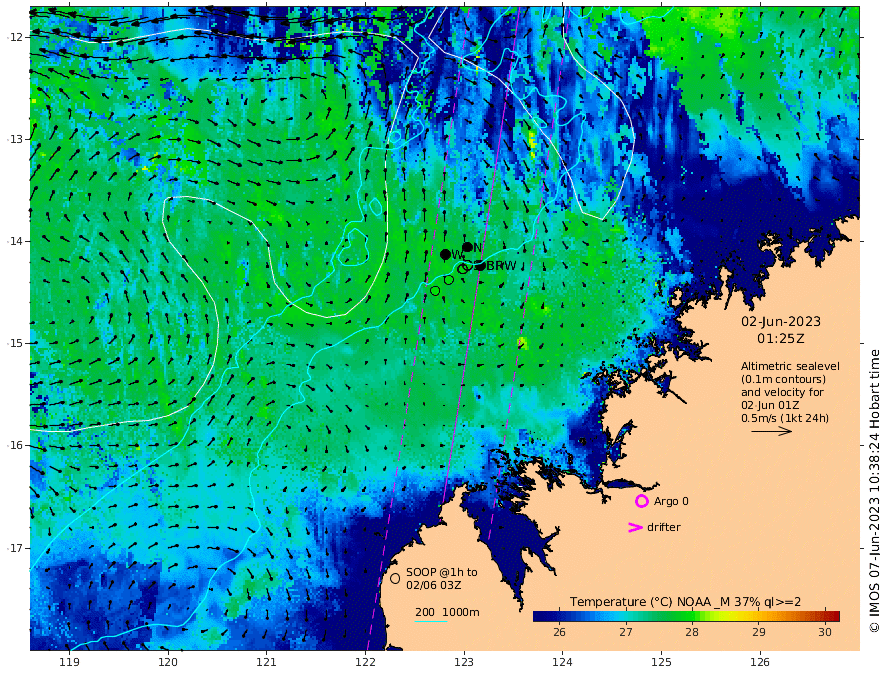Image resolution: width=880 pixels, height=680 pixels.
Task: Click the red end of temperature colorbar
Action: (x=835, y=616)
